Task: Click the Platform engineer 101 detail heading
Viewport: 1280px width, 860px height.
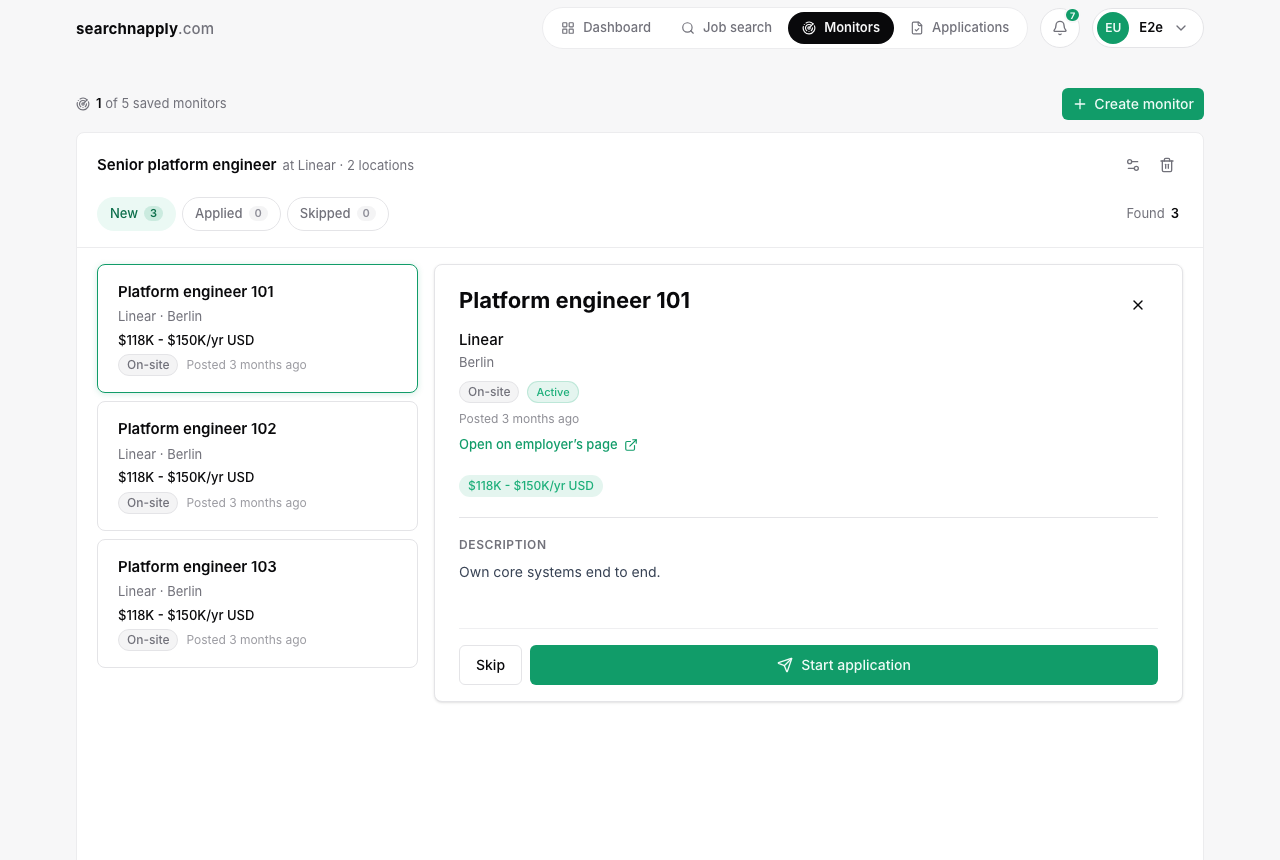Action: [575, 300]
